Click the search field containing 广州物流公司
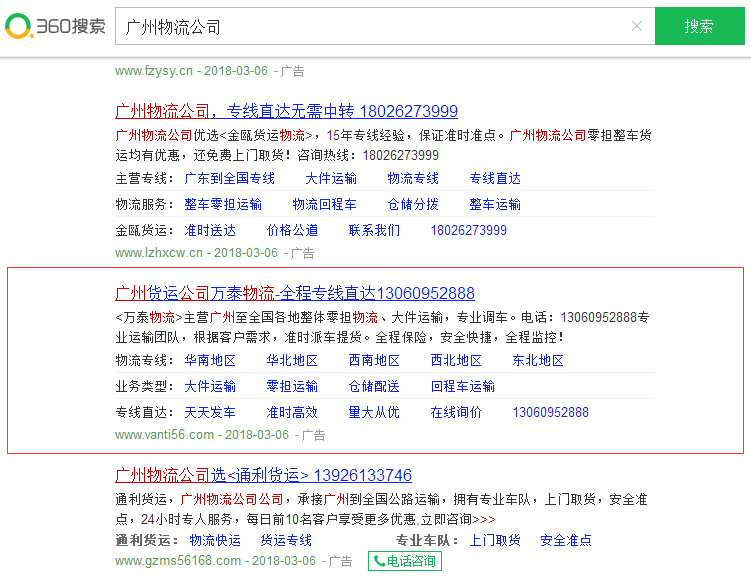Viewport: 751px width, 580px height. click(370, 26)
